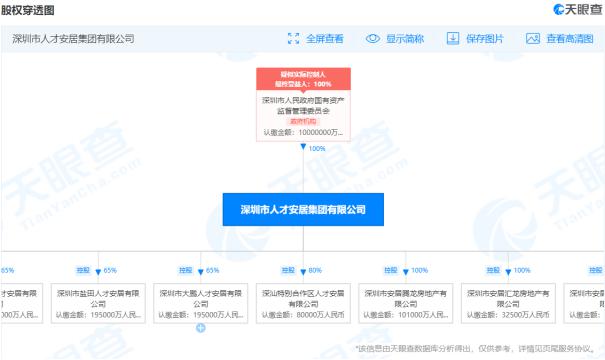Click the eye icon for 显示简称

point(373,39)
